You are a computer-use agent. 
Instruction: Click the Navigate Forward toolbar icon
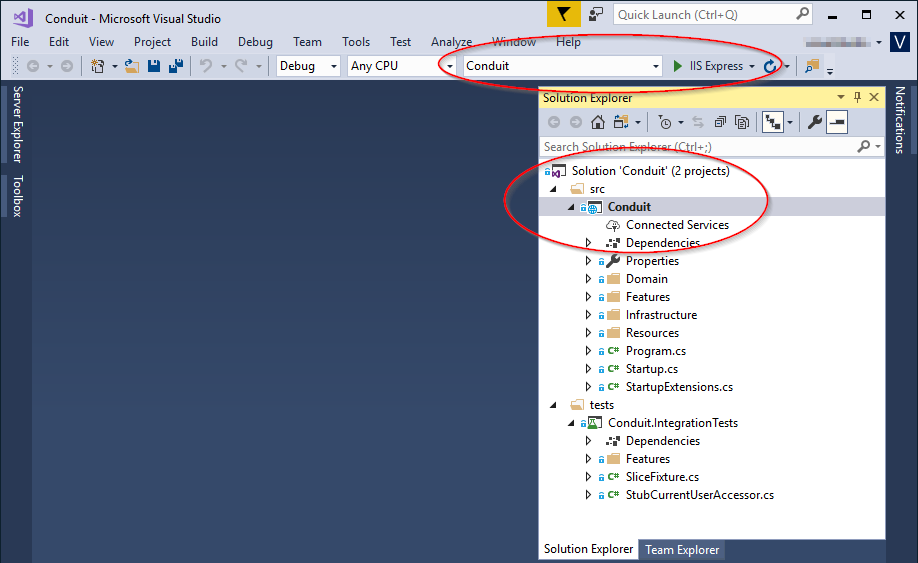point(67,66)
